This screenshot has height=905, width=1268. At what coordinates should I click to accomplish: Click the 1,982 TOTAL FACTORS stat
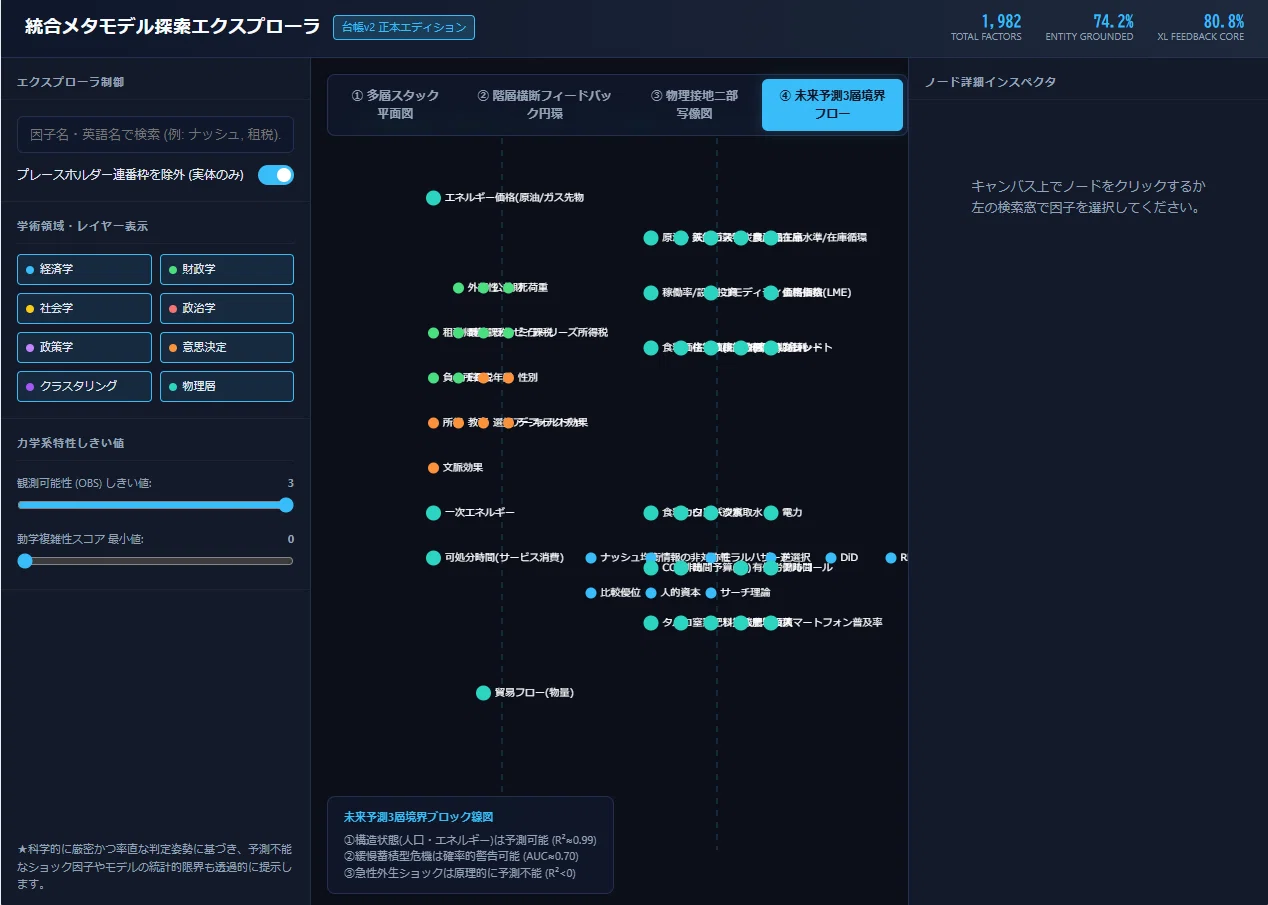pyautogui.click(x=986, y=27)
